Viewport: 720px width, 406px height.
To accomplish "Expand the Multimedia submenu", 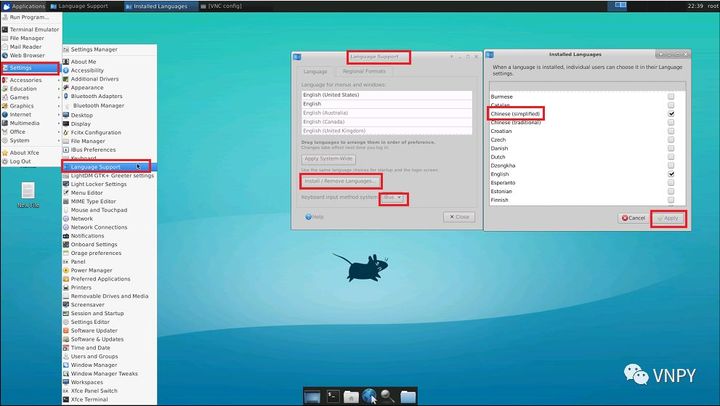I will click(30, 123).
